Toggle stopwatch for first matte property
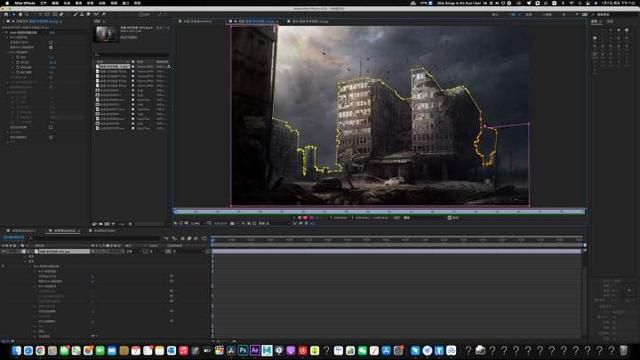The height and width of the screenshot is (360, 640). click(x=18, y=58)
